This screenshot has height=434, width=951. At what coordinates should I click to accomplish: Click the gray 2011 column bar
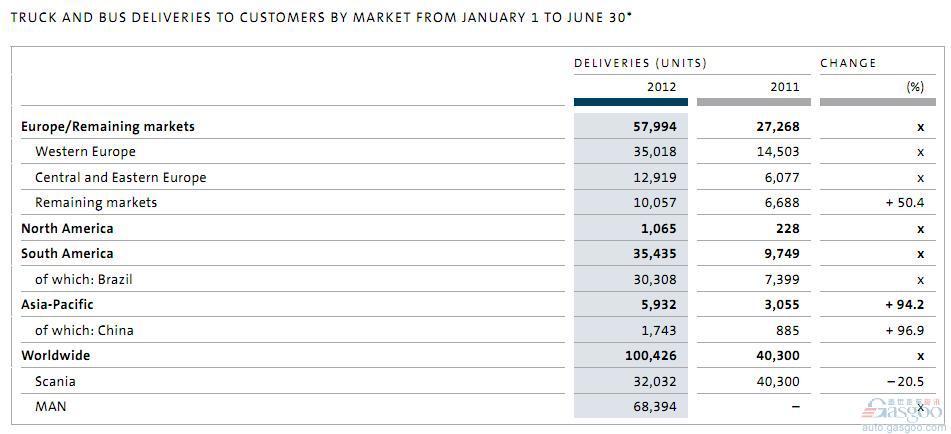[x=753, y=102]
